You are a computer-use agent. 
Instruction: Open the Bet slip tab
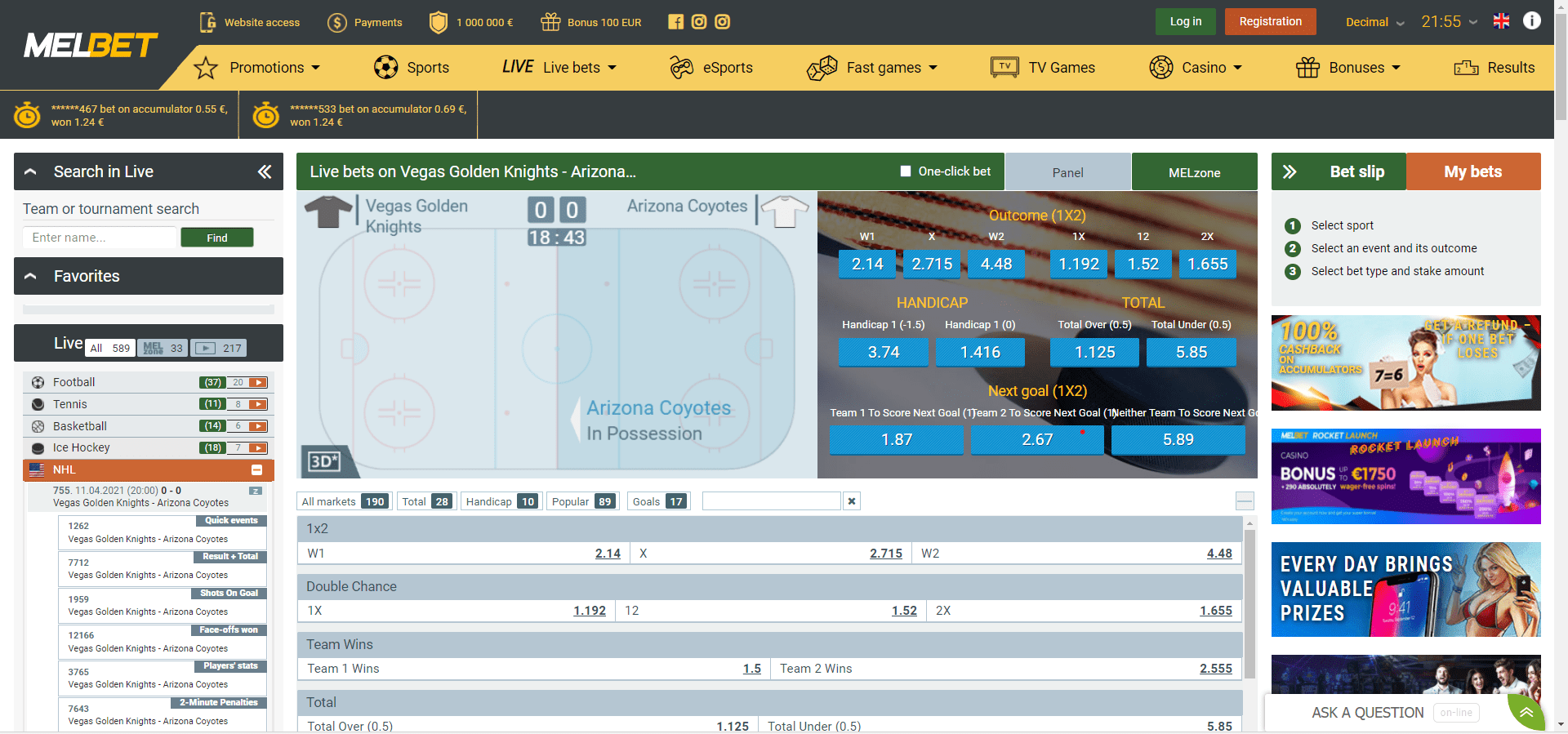(1356, 171)
